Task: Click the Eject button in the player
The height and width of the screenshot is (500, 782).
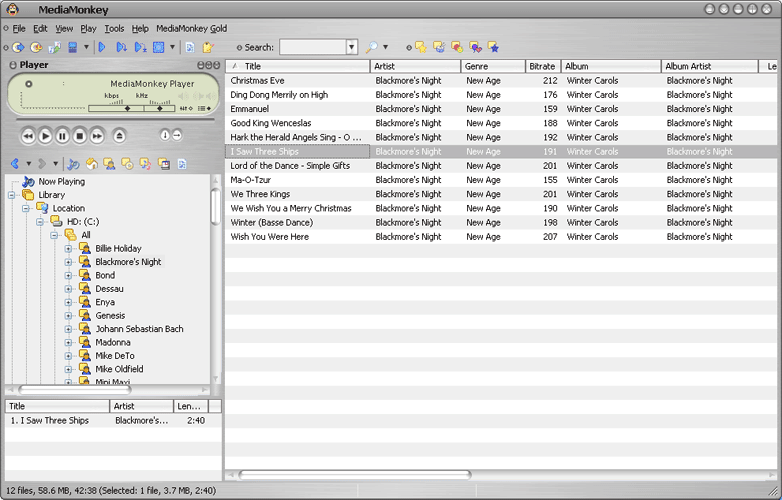Action: point(119,136)
